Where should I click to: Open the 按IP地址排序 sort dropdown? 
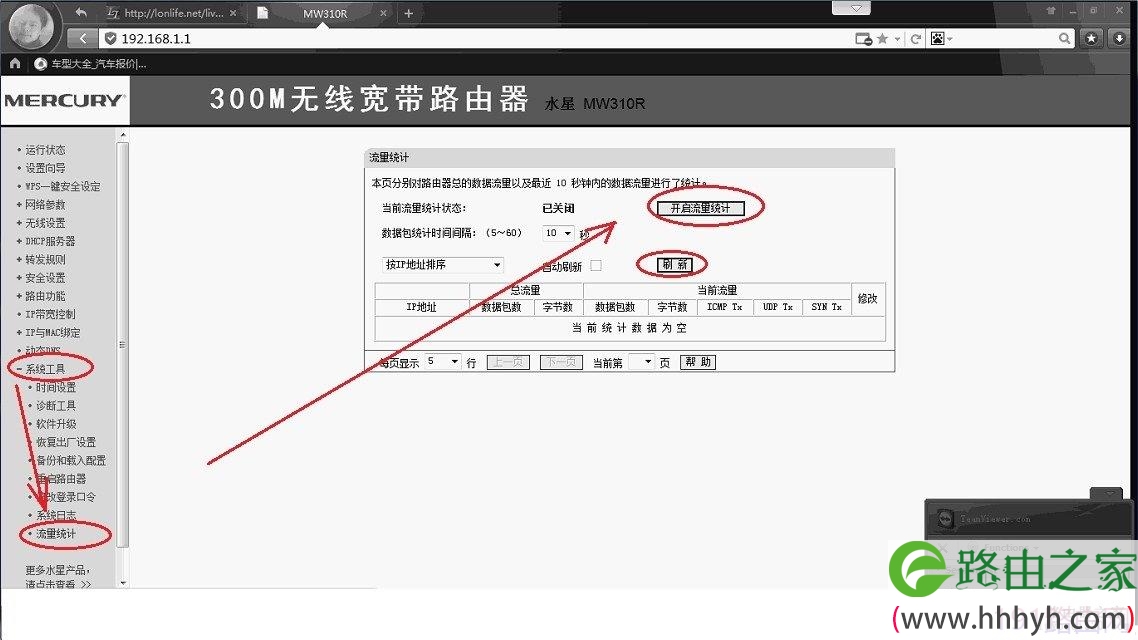tap(442, 265)
